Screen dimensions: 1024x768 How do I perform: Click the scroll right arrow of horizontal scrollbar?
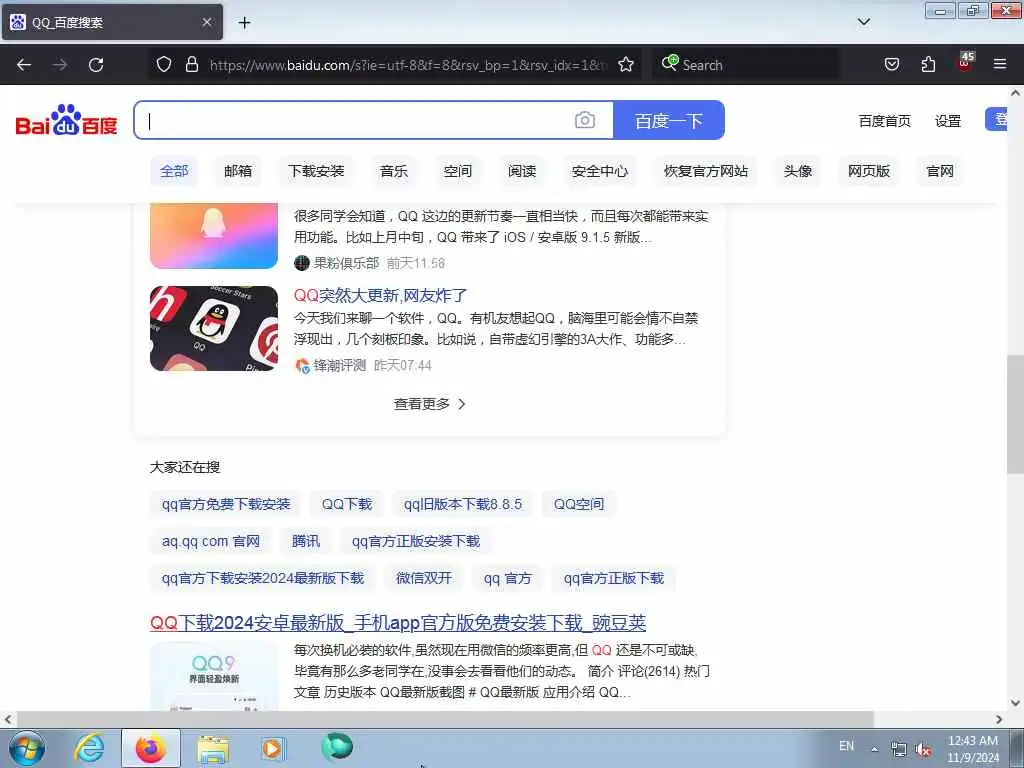(x=999, y=719)
